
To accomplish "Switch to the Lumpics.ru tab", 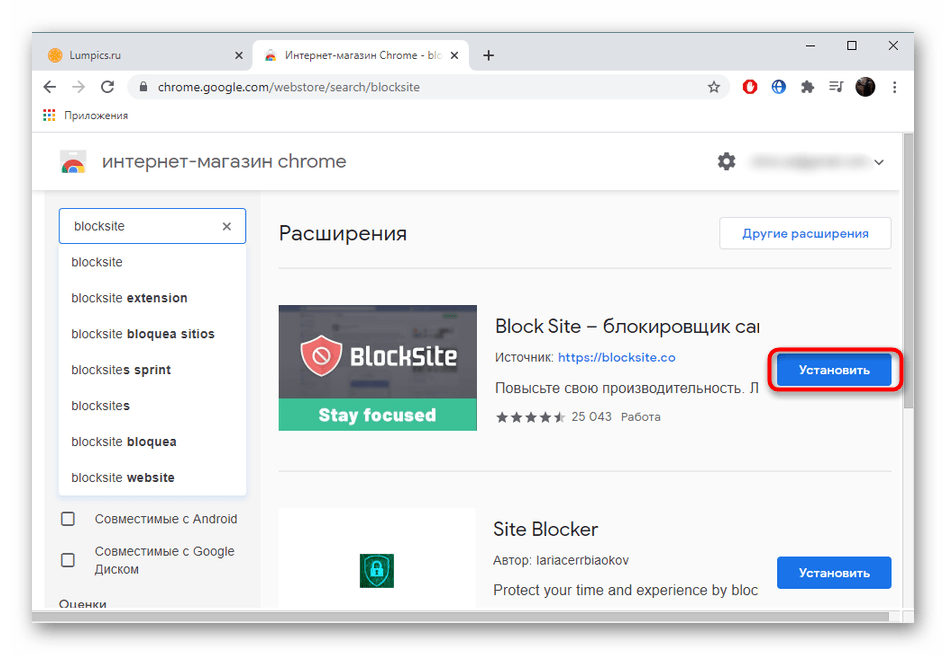I will (140, 55).
